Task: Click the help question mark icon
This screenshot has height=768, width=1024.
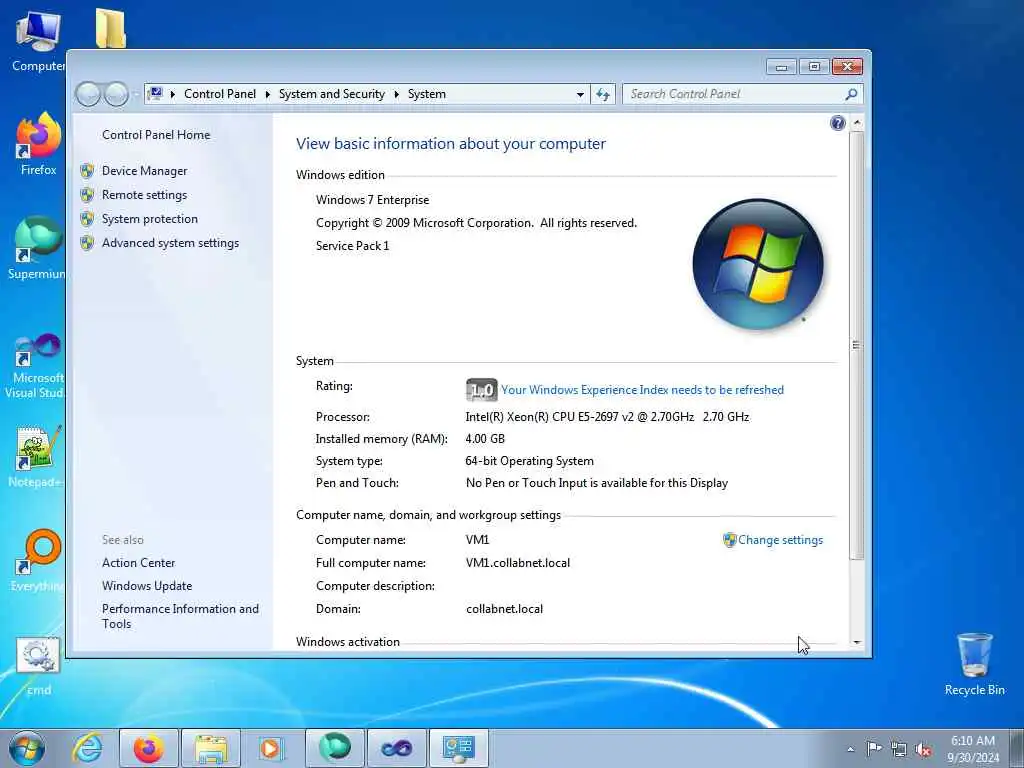Action: click(x=837, y=123)
